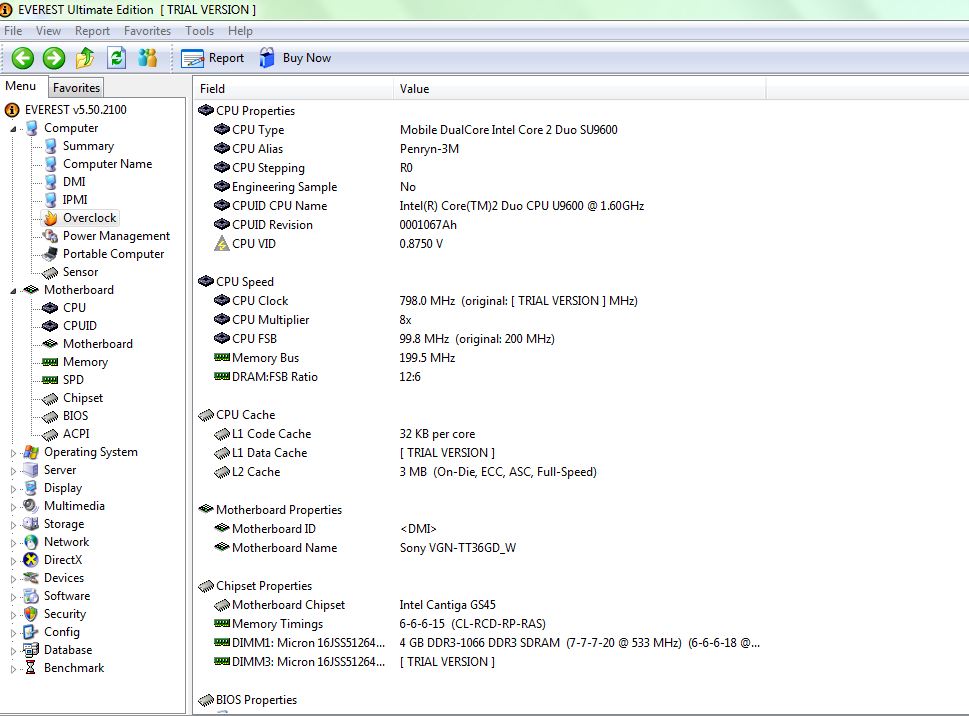
Task: Expand the Security tree node
Action: tap(13, 615)
